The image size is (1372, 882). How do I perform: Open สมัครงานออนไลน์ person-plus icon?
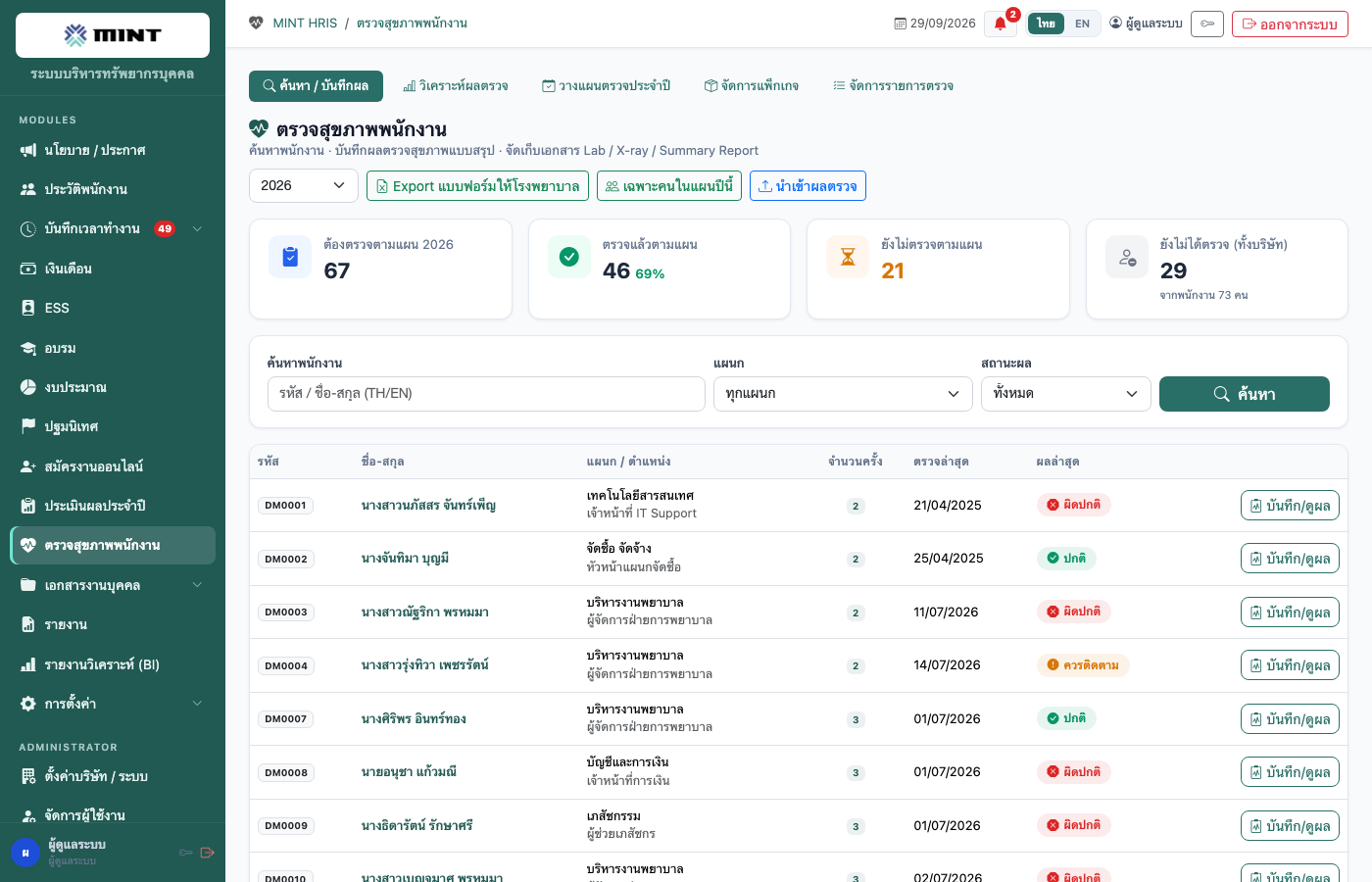[28, 466]
